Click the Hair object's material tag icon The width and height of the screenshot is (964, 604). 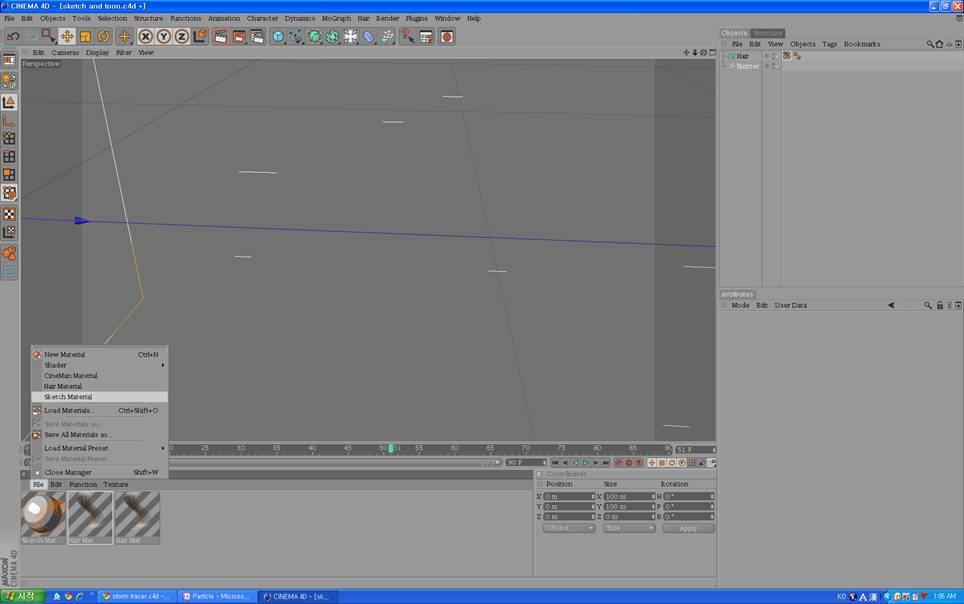pos(787,56)
